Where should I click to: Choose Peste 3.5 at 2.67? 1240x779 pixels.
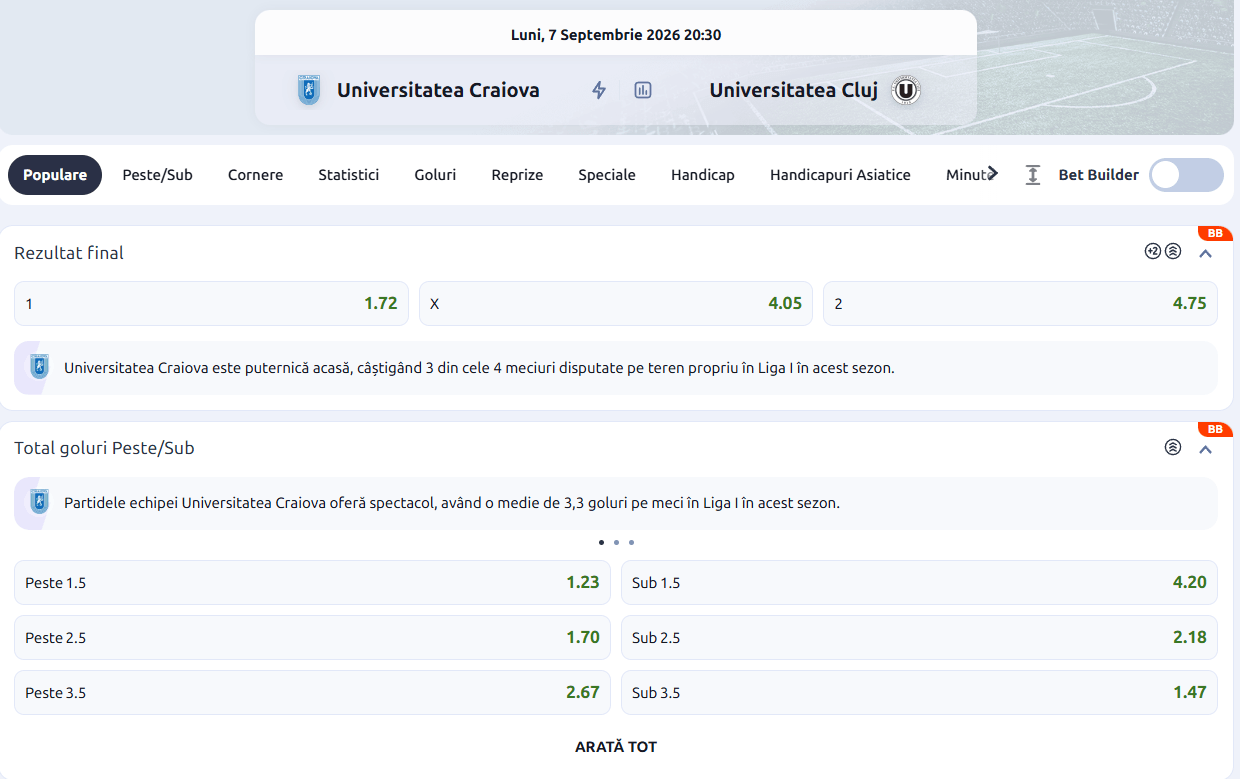coord(312,692)
